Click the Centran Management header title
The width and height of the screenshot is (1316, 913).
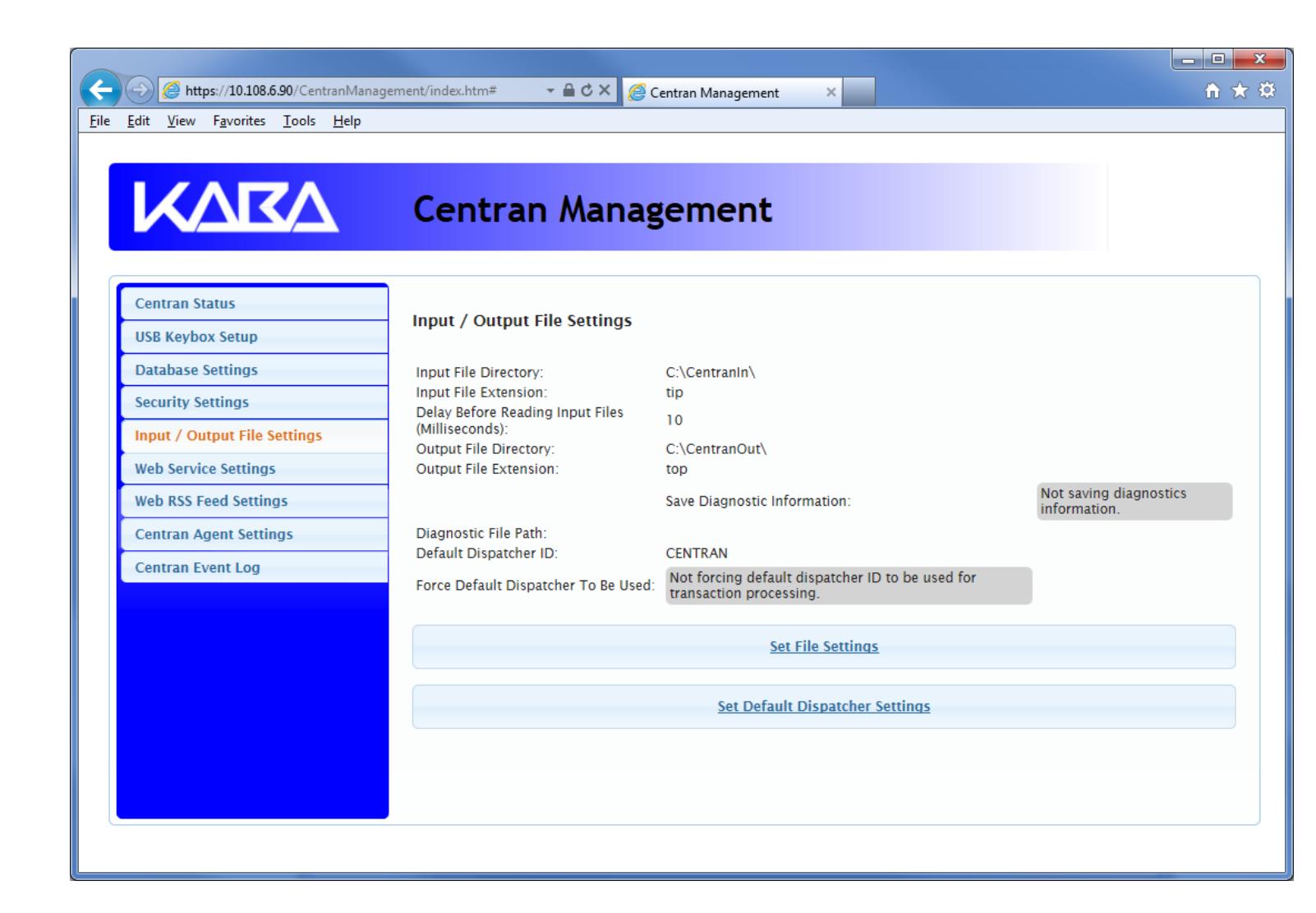(x=592, y=209)
